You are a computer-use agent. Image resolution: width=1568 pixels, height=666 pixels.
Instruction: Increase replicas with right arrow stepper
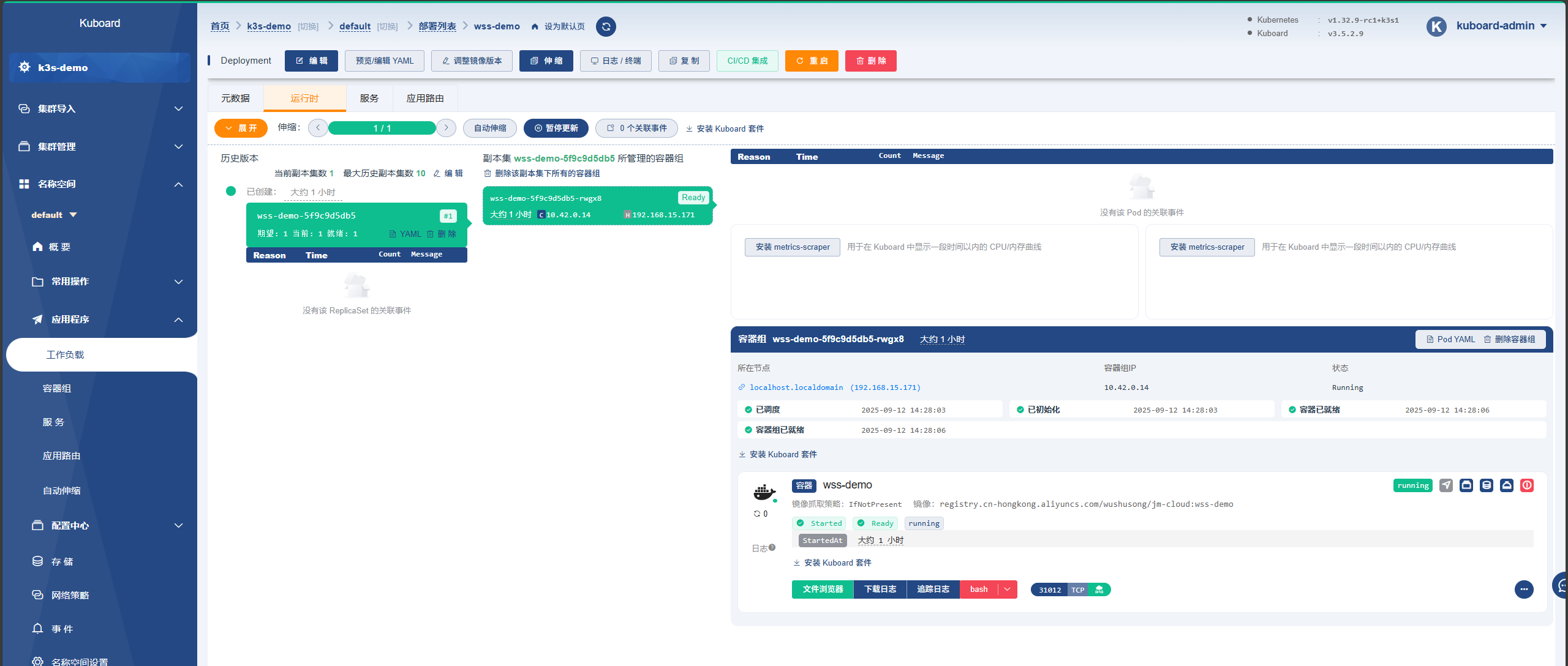pyautogui.click(x=447, y=128)
